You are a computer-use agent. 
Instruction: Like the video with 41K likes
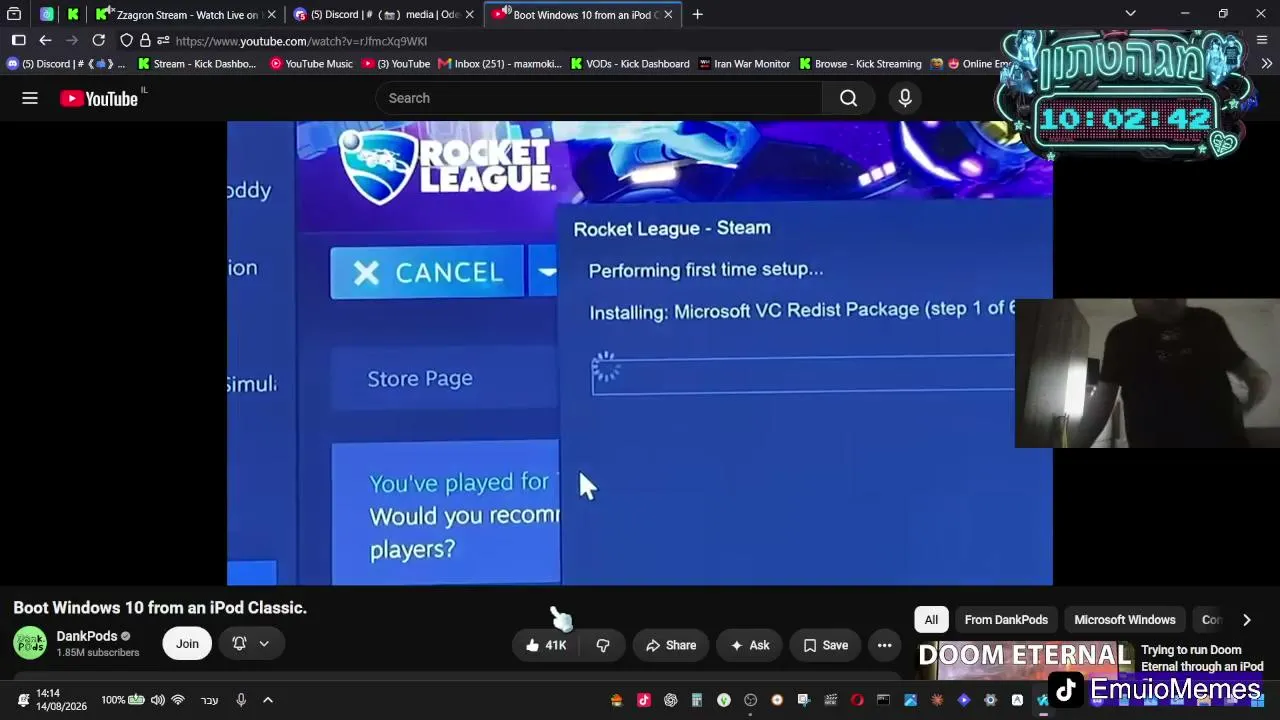pos(546,645)
